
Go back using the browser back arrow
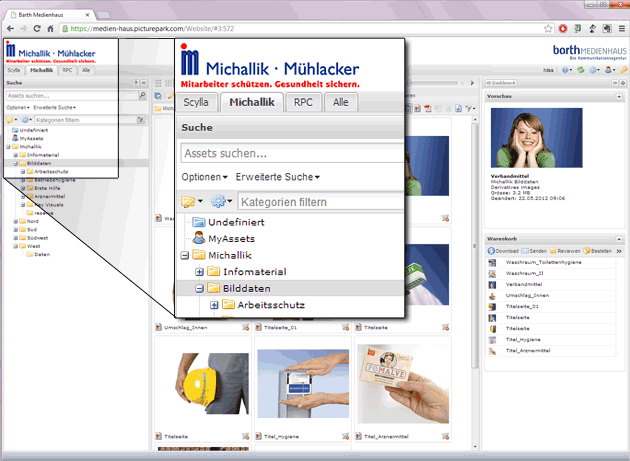click(x=10, y=29)
